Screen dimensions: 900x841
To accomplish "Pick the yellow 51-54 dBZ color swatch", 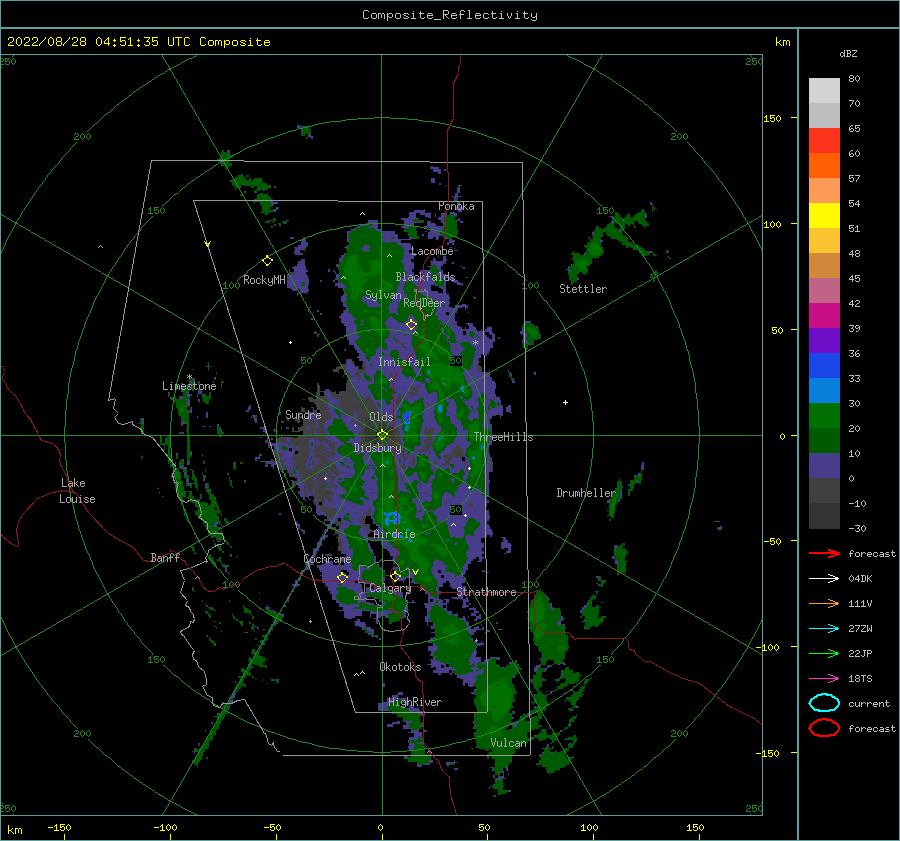I will point(824,216).
